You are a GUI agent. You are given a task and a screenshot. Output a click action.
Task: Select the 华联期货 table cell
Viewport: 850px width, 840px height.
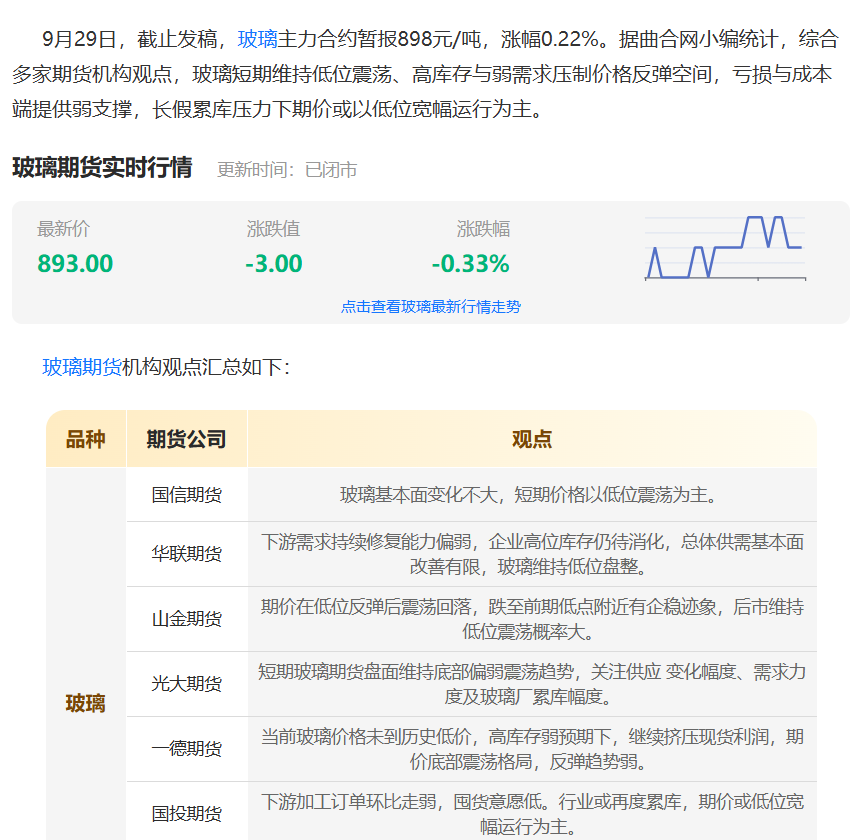186,554
